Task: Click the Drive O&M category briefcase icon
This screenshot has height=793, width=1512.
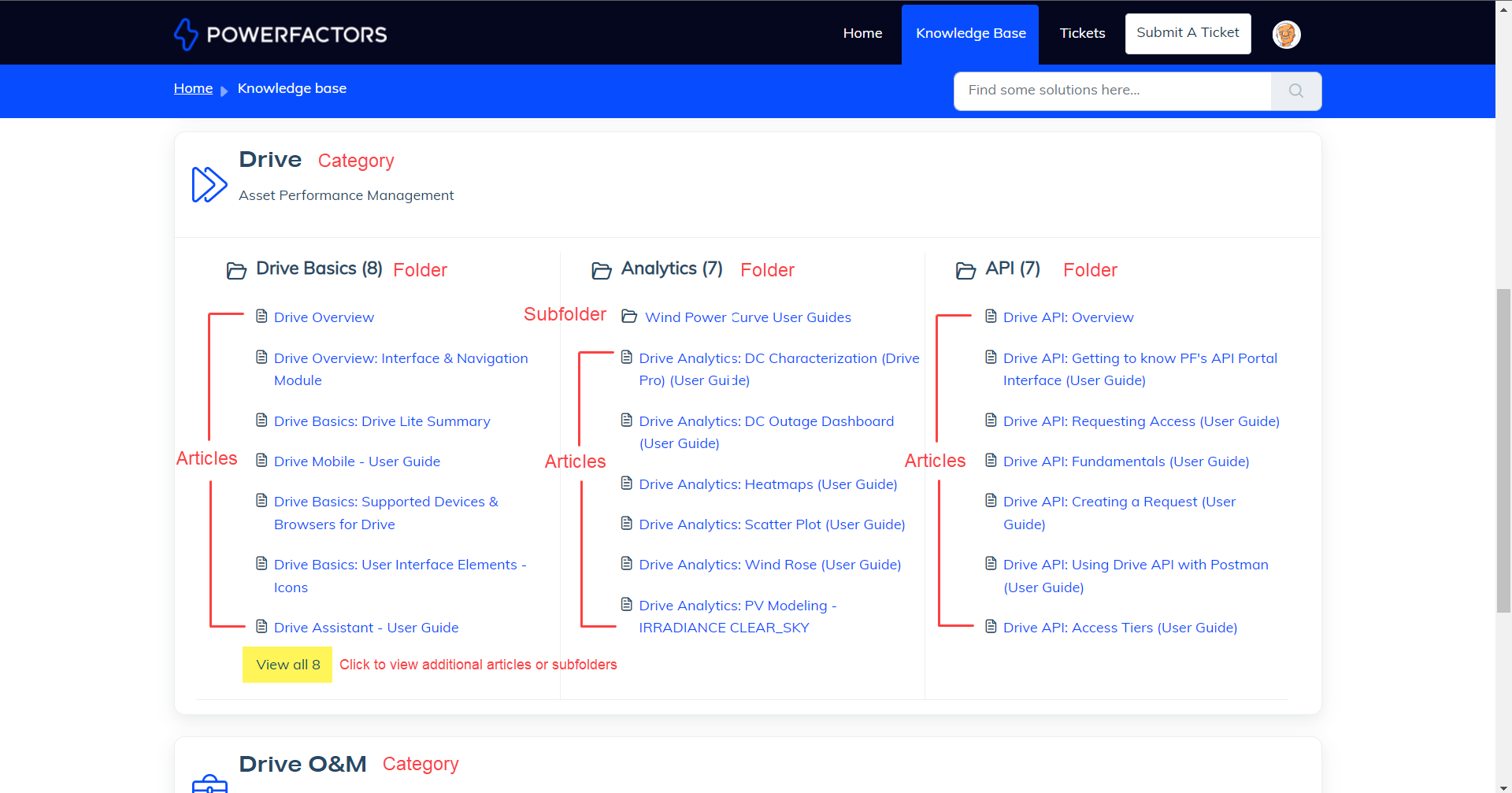Action: click(209, 784)
